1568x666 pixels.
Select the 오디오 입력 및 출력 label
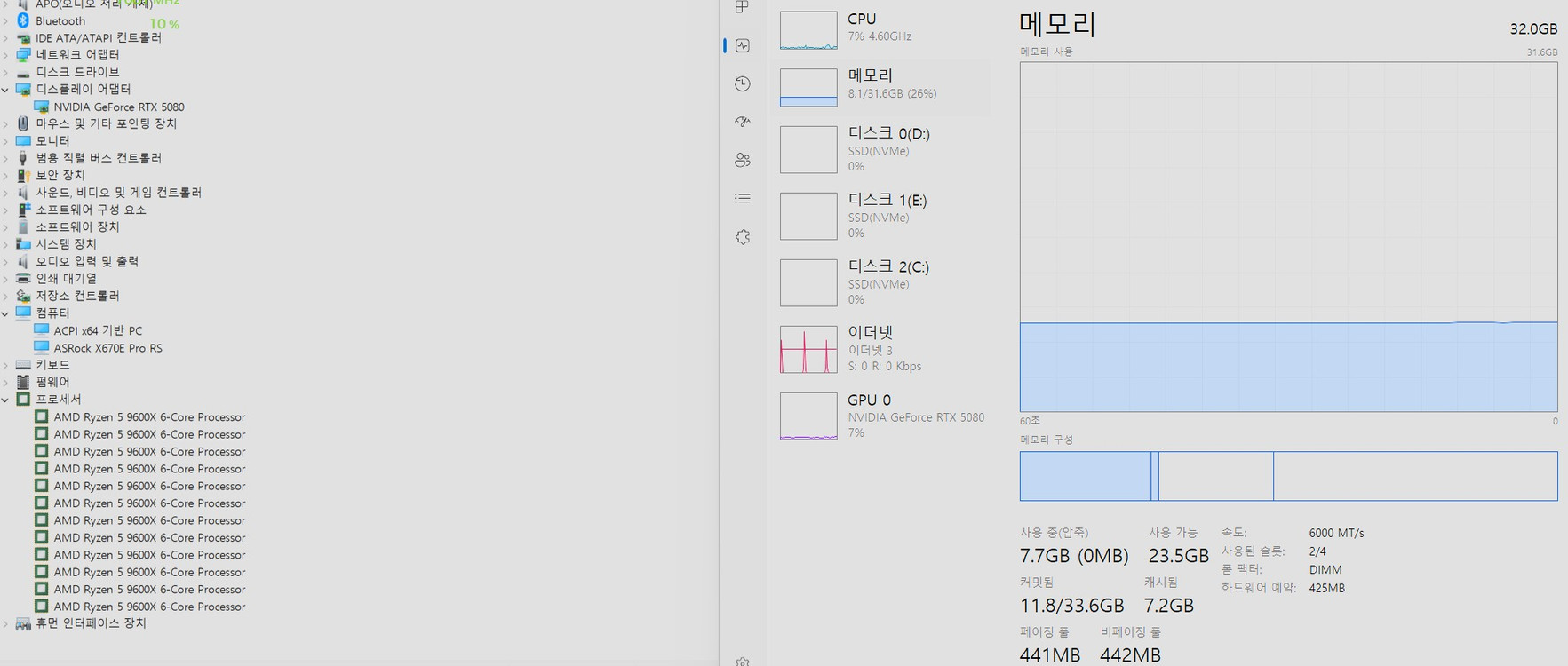87,261
